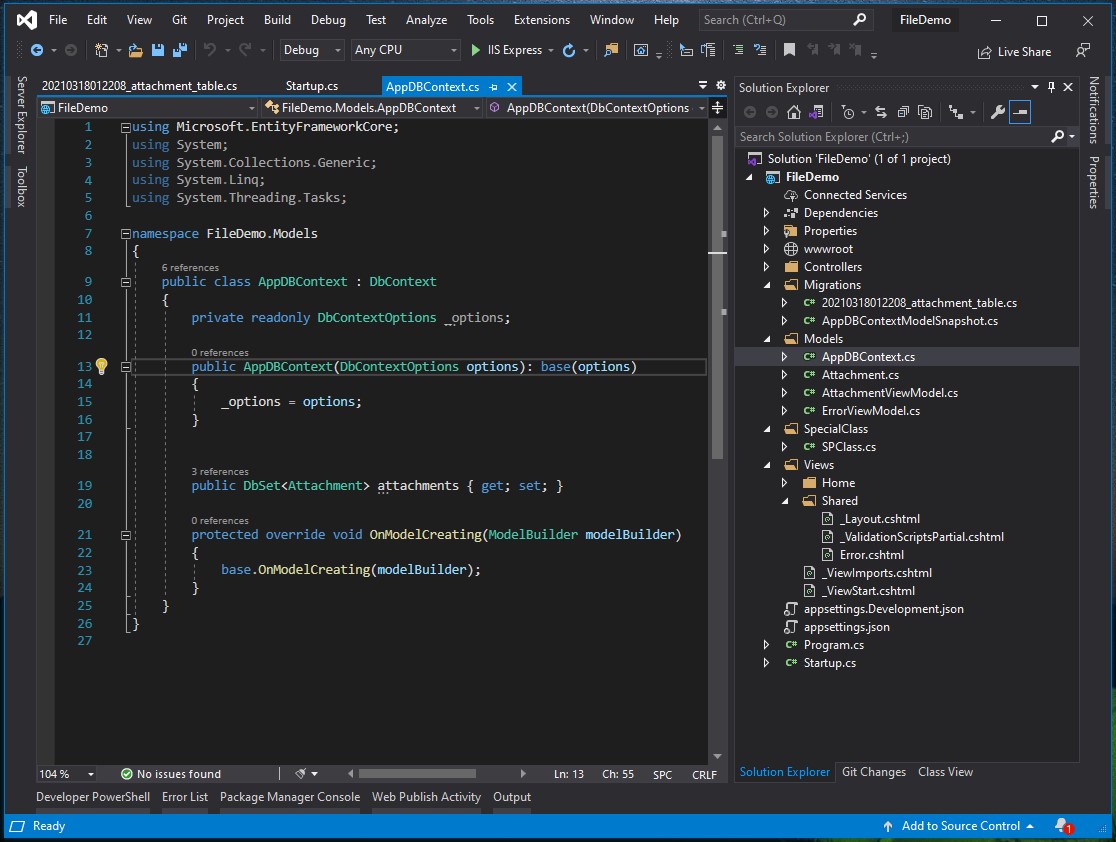
Task: Click the Save All icon in toolbar
Action: [180, 49]
